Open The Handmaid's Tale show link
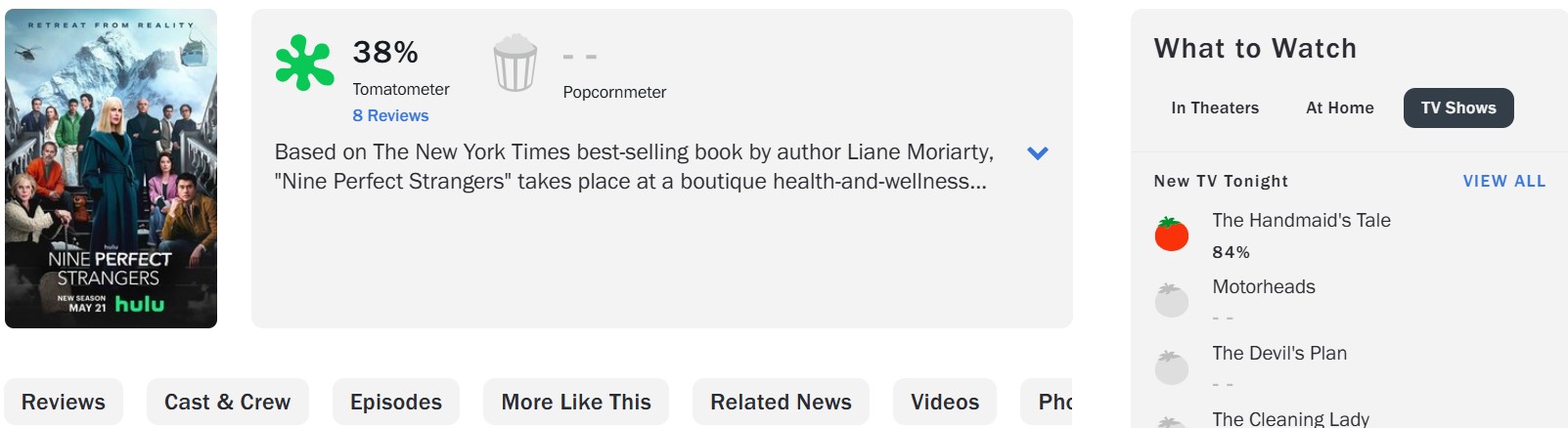 (x=1301, y=220)
